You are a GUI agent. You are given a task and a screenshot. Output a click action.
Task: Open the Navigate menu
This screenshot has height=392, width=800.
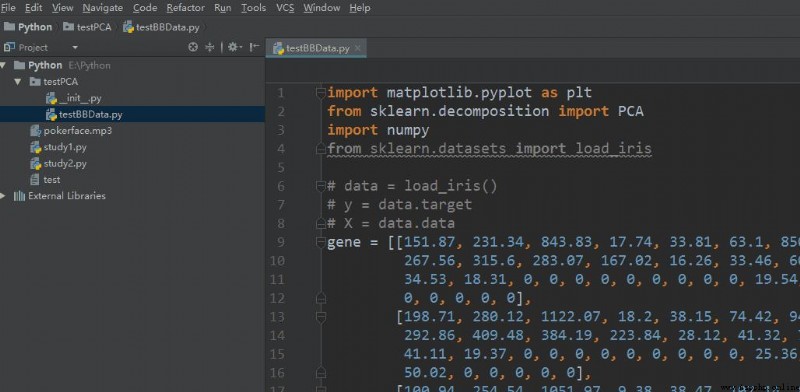tap(103, 8)
